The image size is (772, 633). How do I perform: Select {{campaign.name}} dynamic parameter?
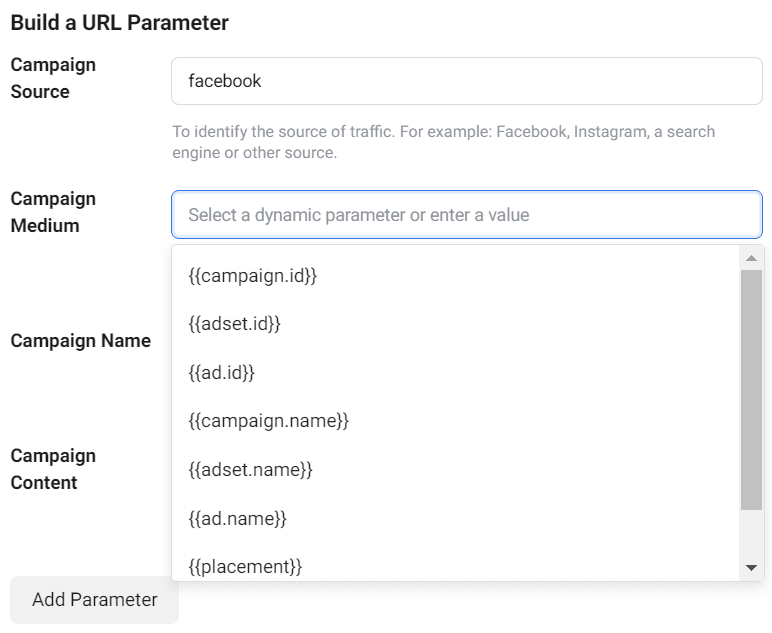(455, 421)
